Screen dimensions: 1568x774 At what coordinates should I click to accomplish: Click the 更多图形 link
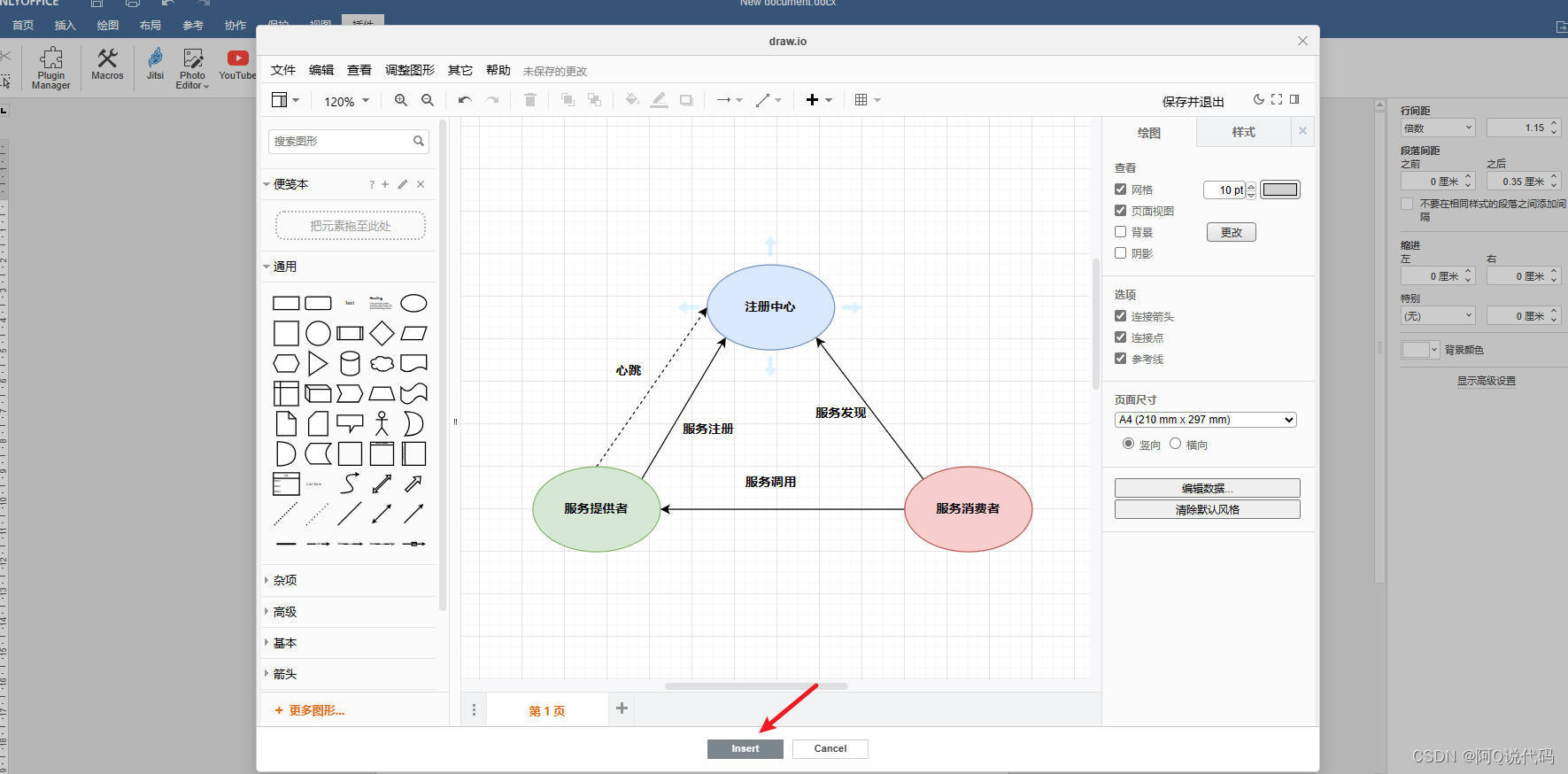pyautogui.click(x=310, y=710)
